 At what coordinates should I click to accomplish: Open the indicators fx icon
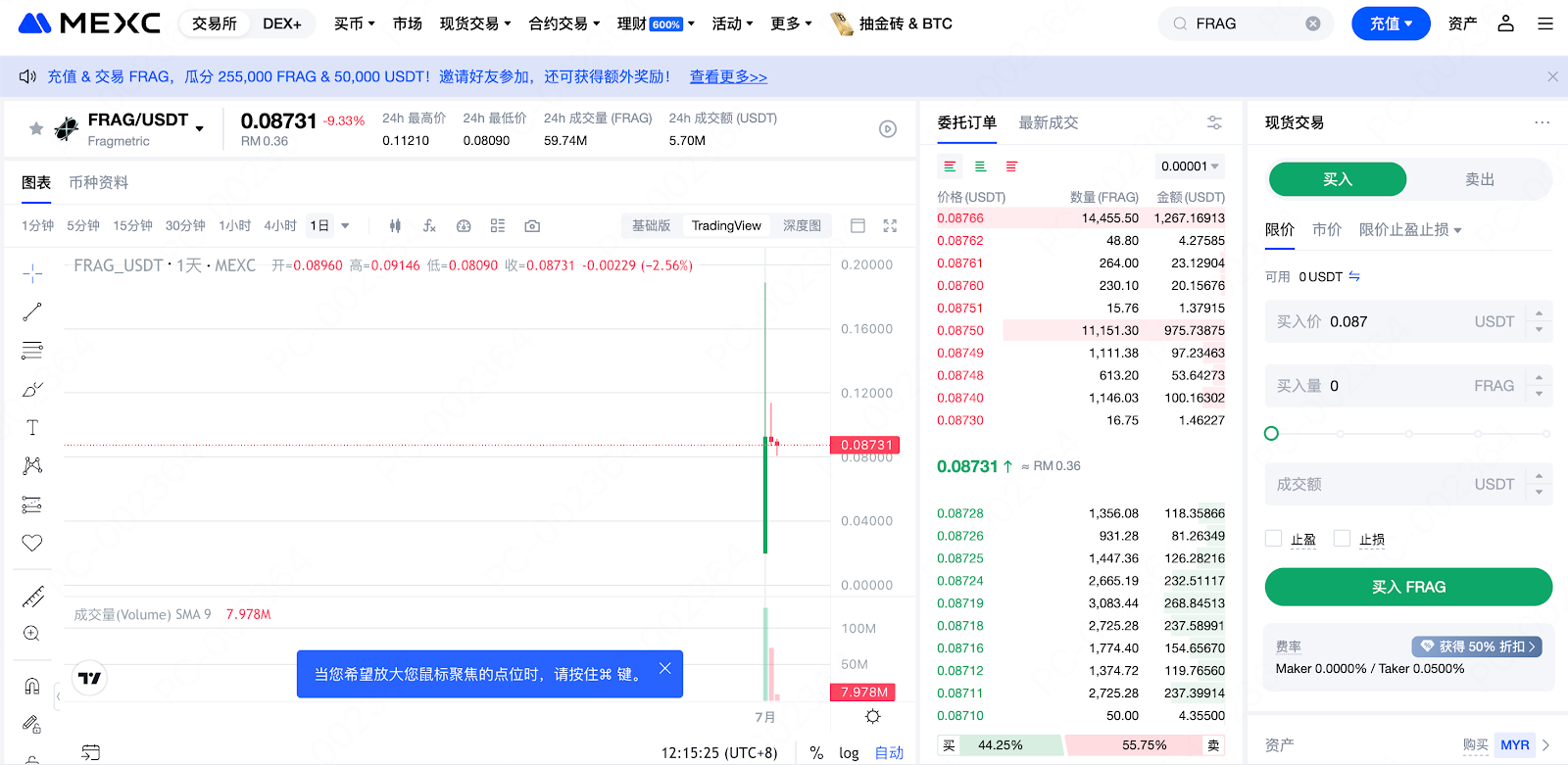[x=429, y=226]
